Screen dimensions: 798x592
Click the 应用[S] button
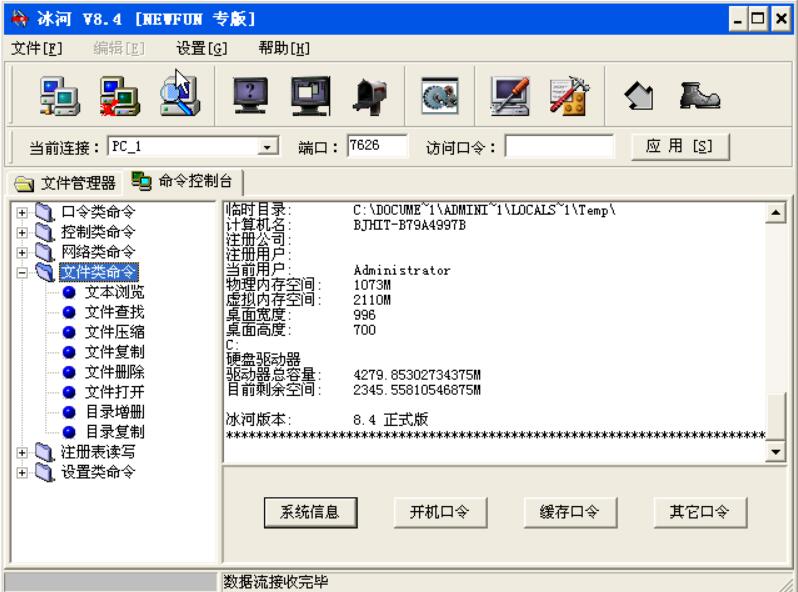[680, 147]
